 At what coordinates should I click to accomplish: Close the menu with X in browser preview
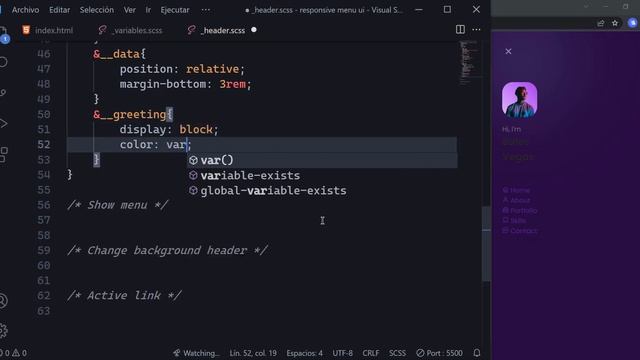(x=508, y=51)
